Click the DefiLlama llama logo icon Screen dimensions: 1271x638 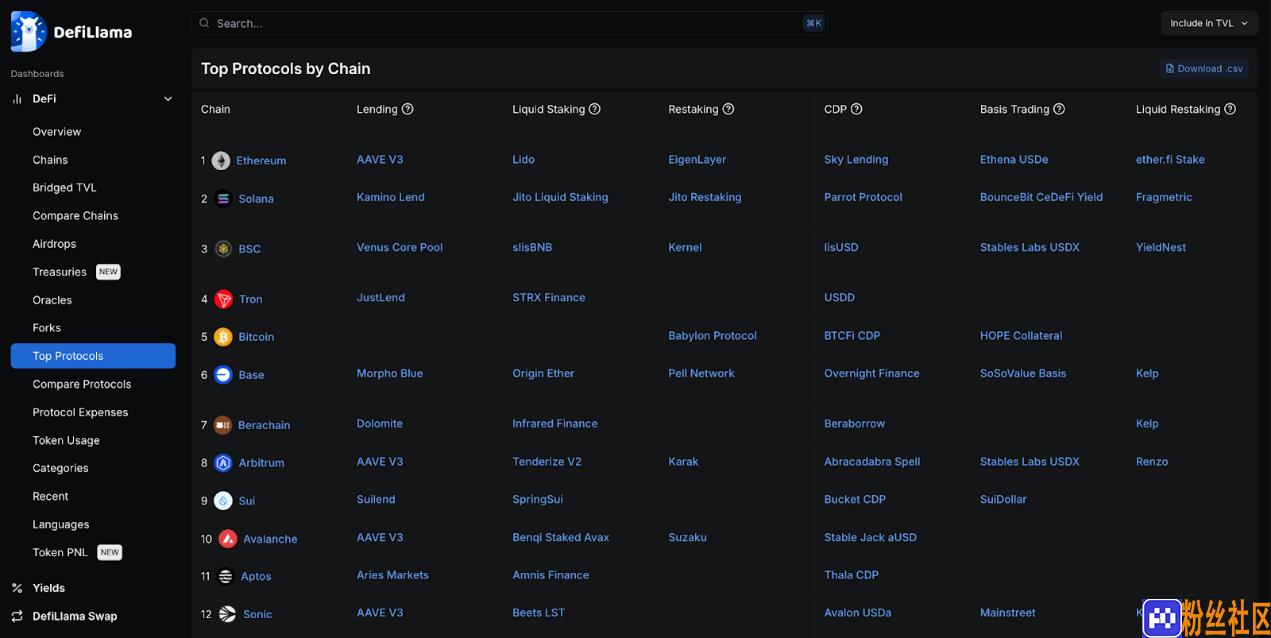(29, 32)
